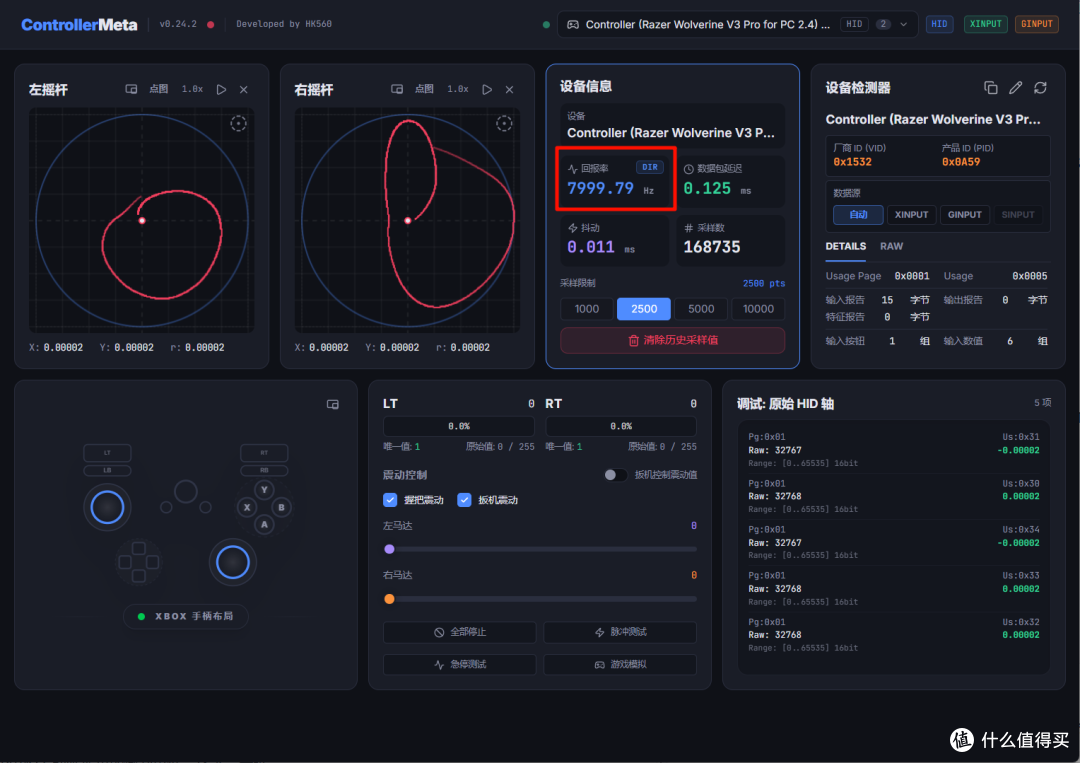Toggle the DIR badge on report rate
The image size is (1080, 763).
[x=650, y=167]
